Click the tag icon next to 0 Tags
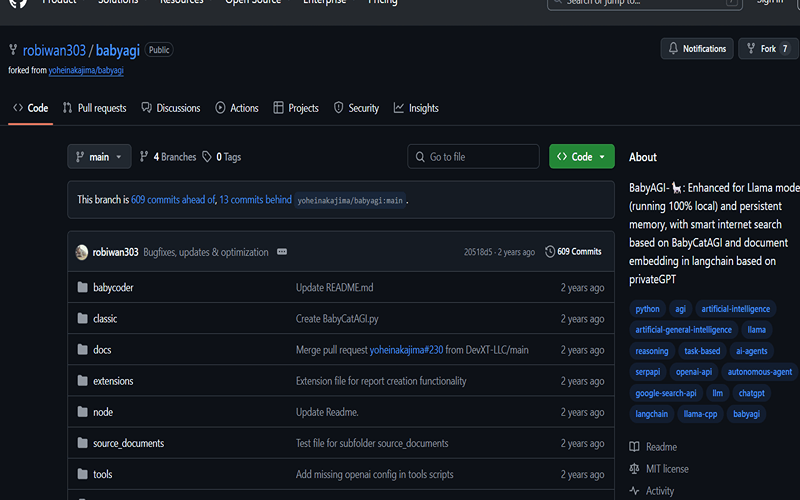 pyautogui.click(x=207, y=157)
